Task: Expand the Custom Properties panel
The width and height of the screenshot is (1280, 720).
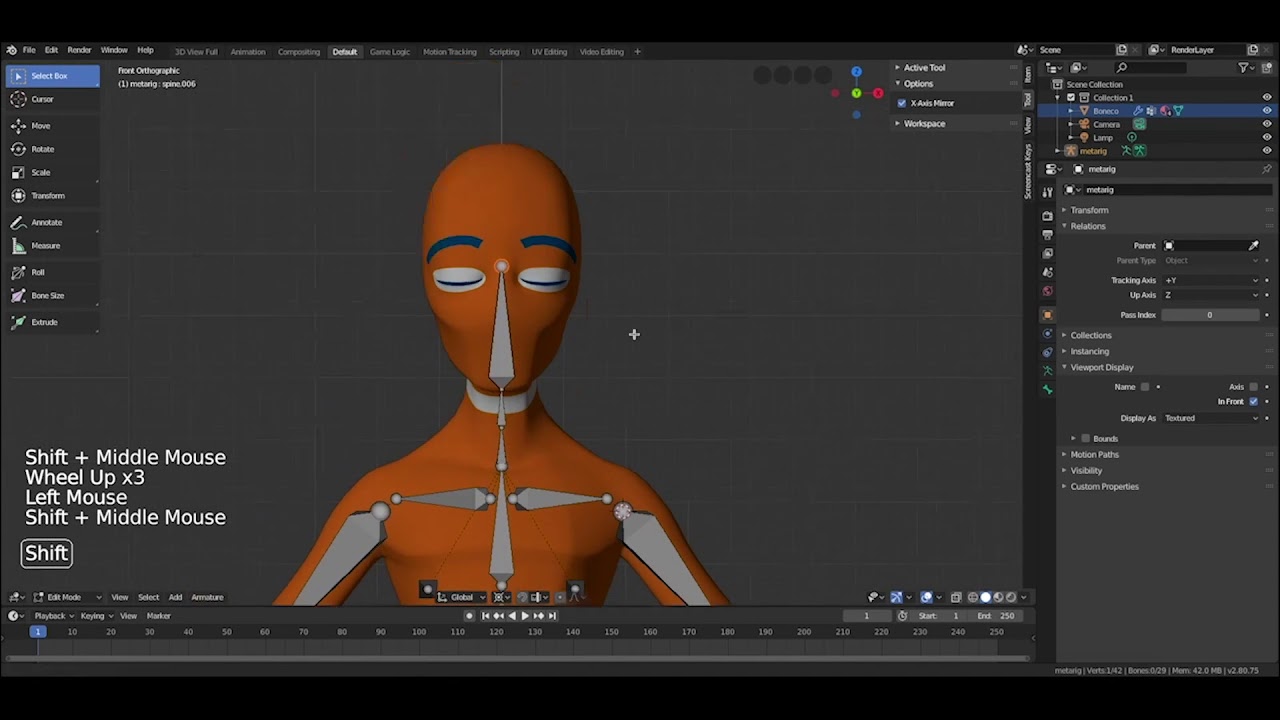Action: point(1104,487)
